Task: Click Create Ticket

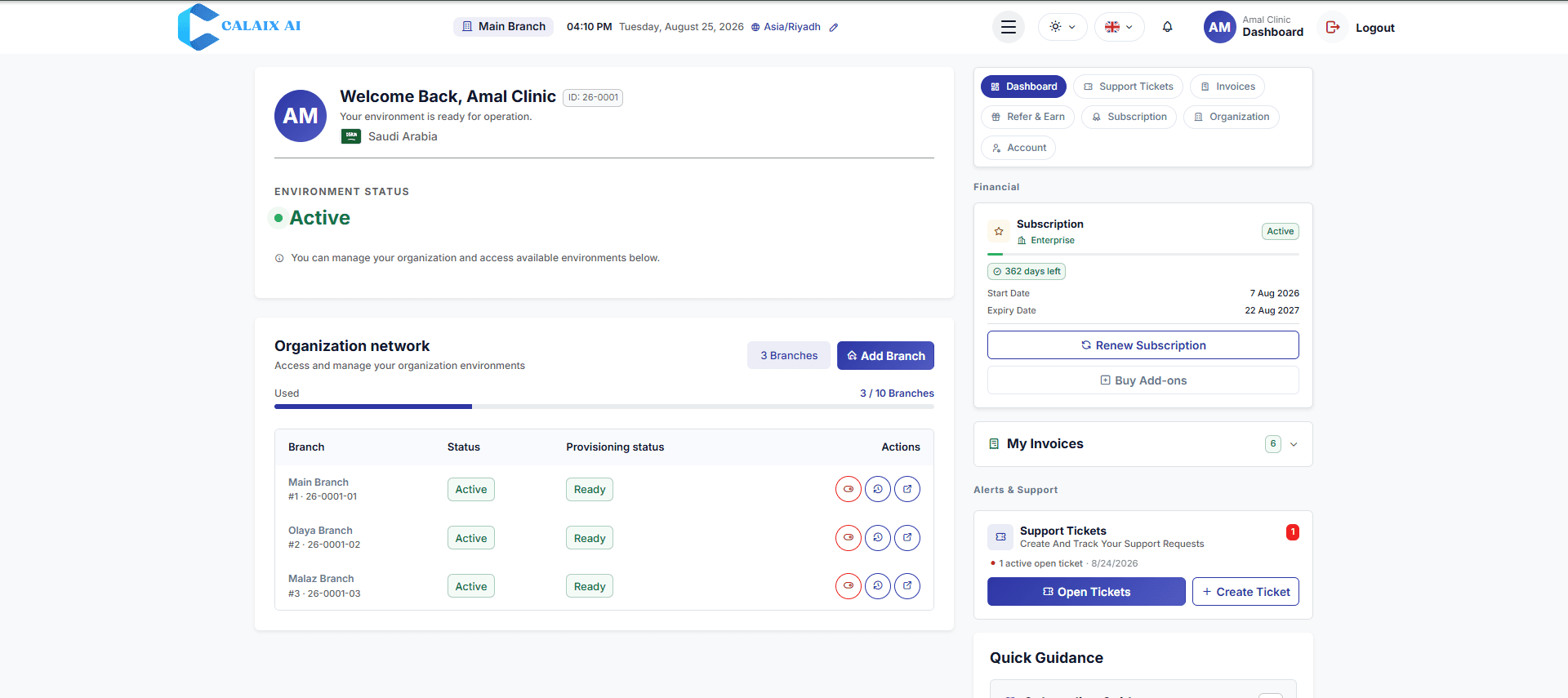Action: coord(1245,592)
